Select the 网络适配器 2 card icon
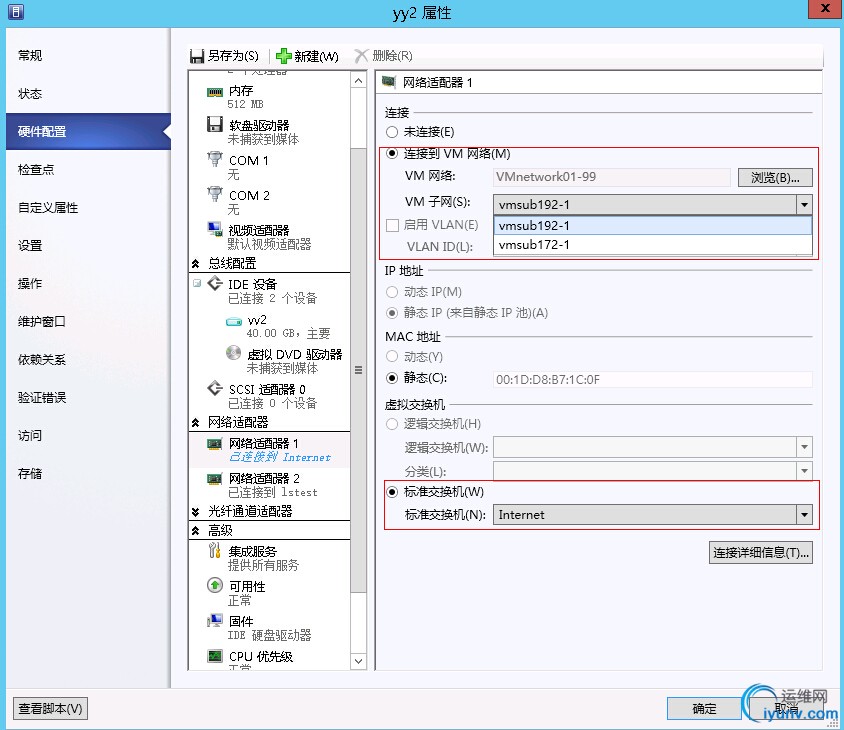Image resolution: width=844 pixels, height=730 pixels. click(x=215, y=478)
